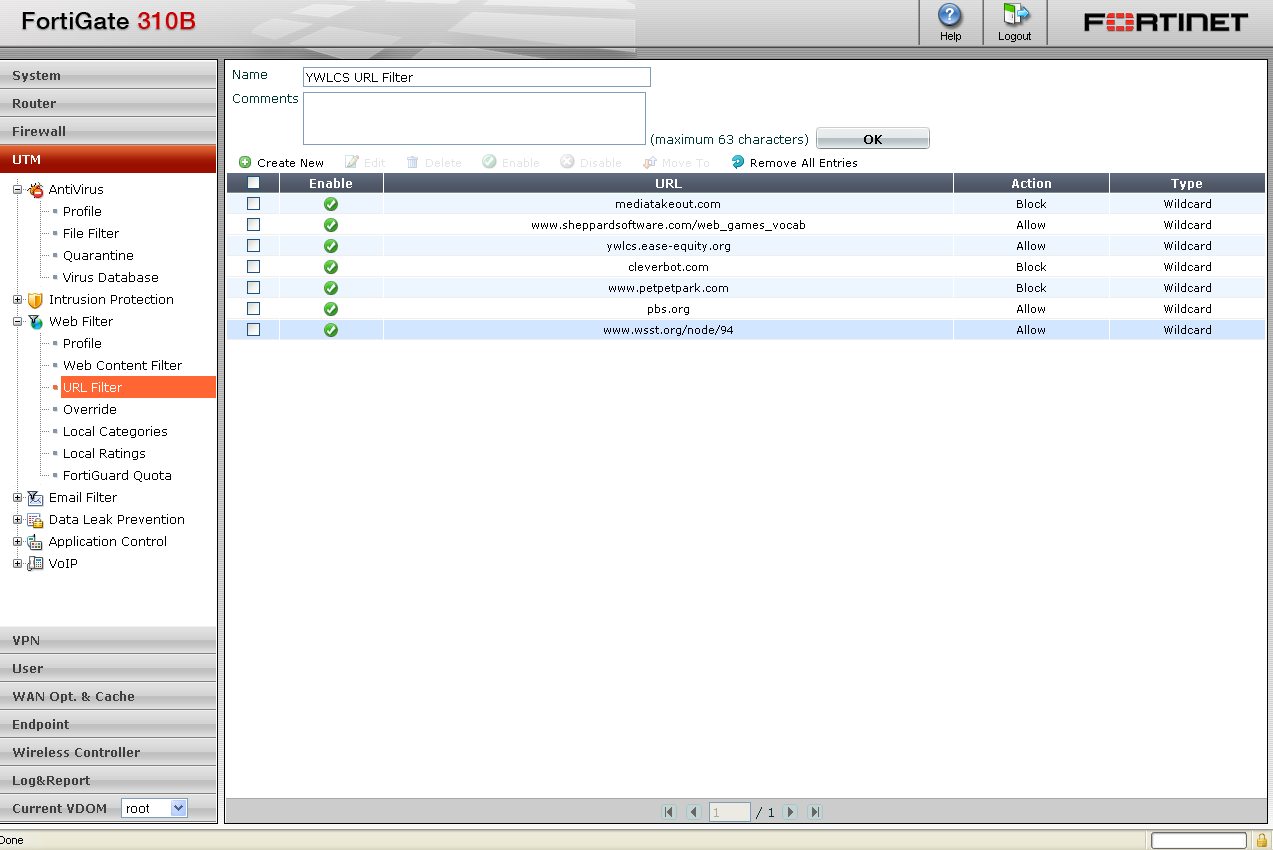This screenshot has height=850, width=1273.
Task: Expand the Email Filter tree node
Action: [x=17, y=497]
